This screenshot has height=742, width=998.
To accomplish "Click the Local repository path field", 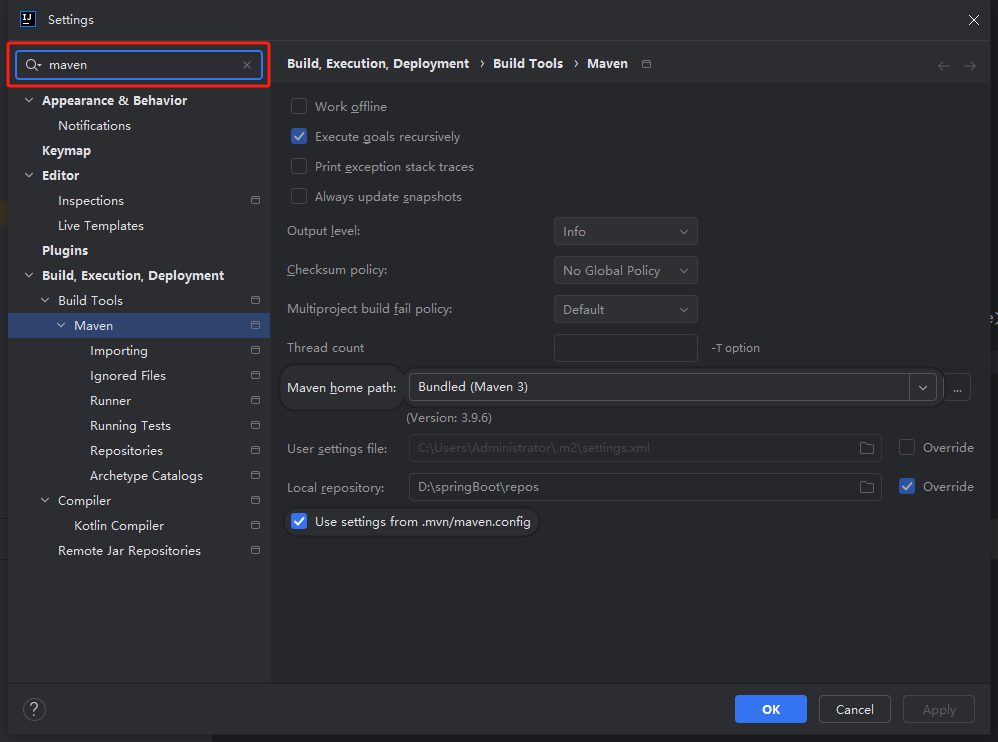I will click(645, 487).
